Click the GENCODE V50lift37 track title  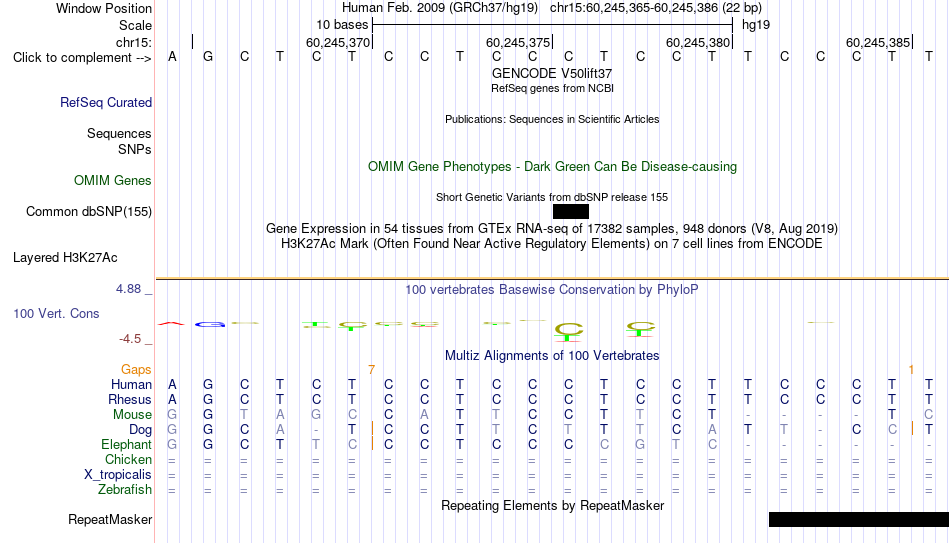[x=552, y=73]
